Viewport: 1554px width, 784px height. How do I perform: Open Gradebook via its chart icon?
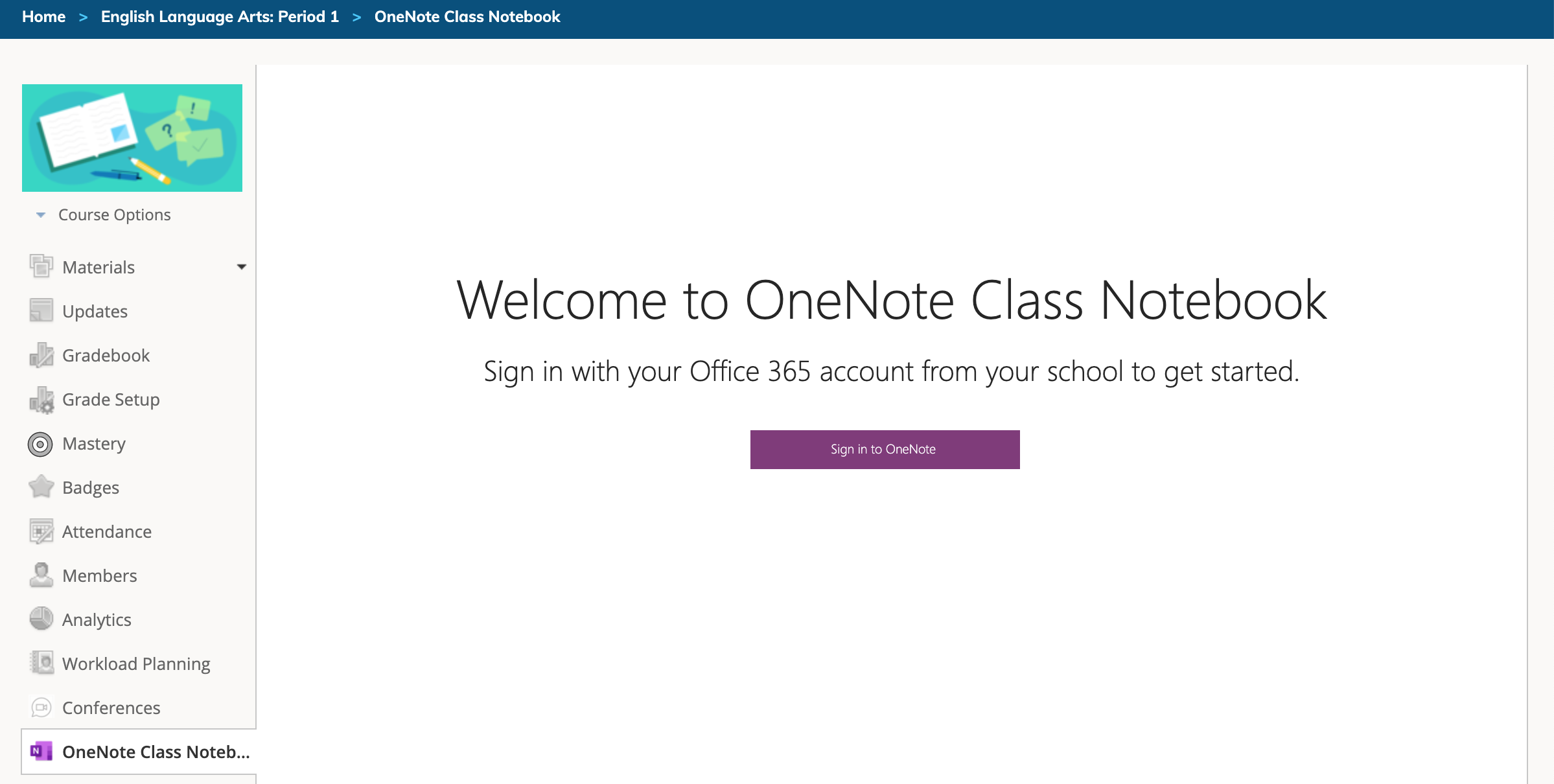coord(41,355)
